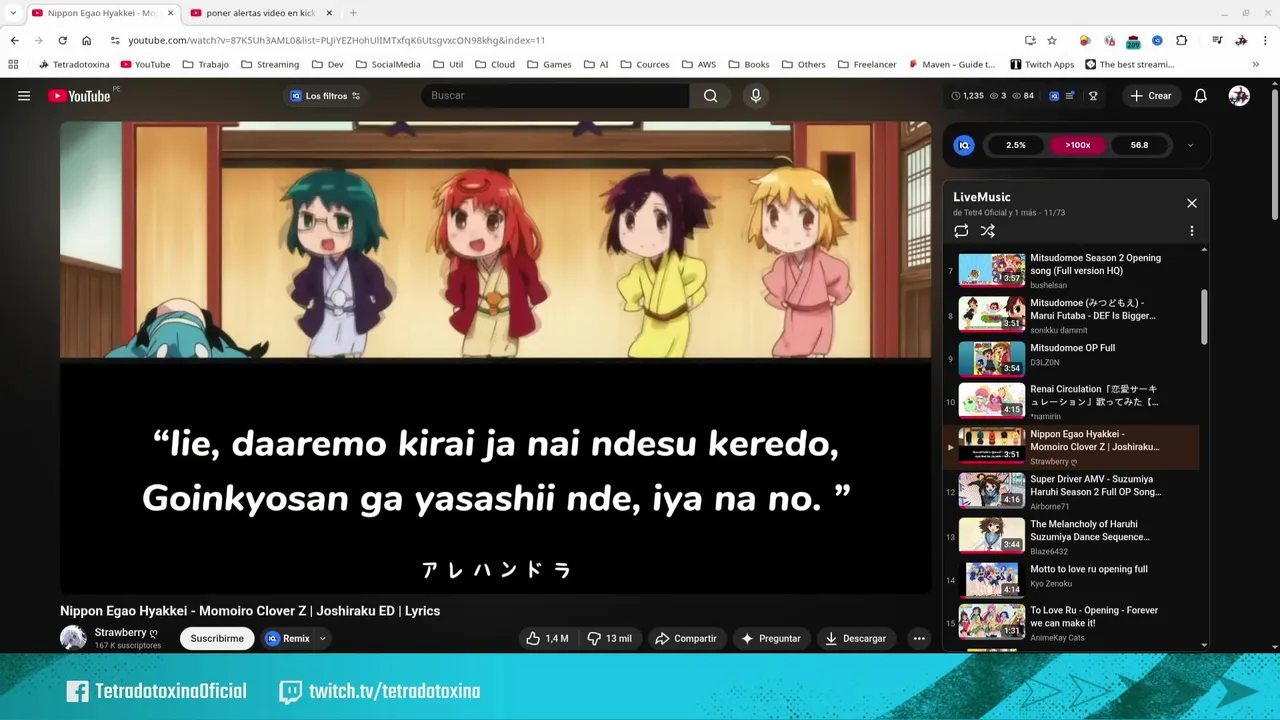1280x720 pixels.
Task: Show more bookmarks with the overflow chevron
Action: click(1256, 64)
